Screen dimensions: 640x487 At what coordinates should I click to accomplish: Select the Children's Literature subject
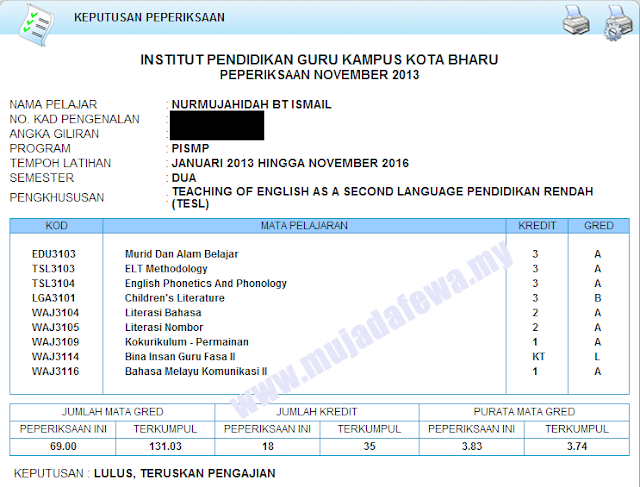click(175, 298)
